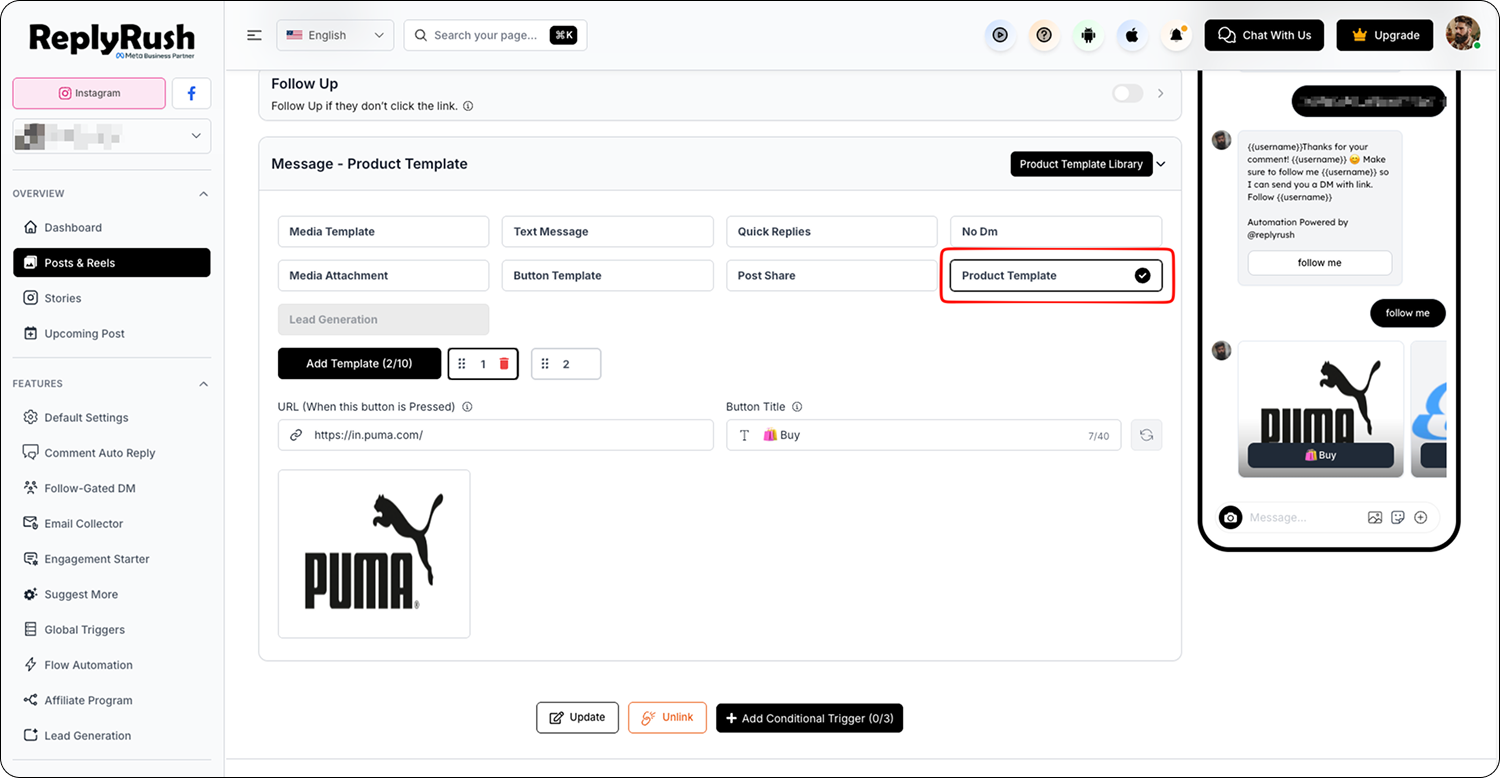This screenshot has height=778, width=1500.
Task: Open Engagement Starter in sidebar
Action: pyautogui.click(x=112, y=559)
